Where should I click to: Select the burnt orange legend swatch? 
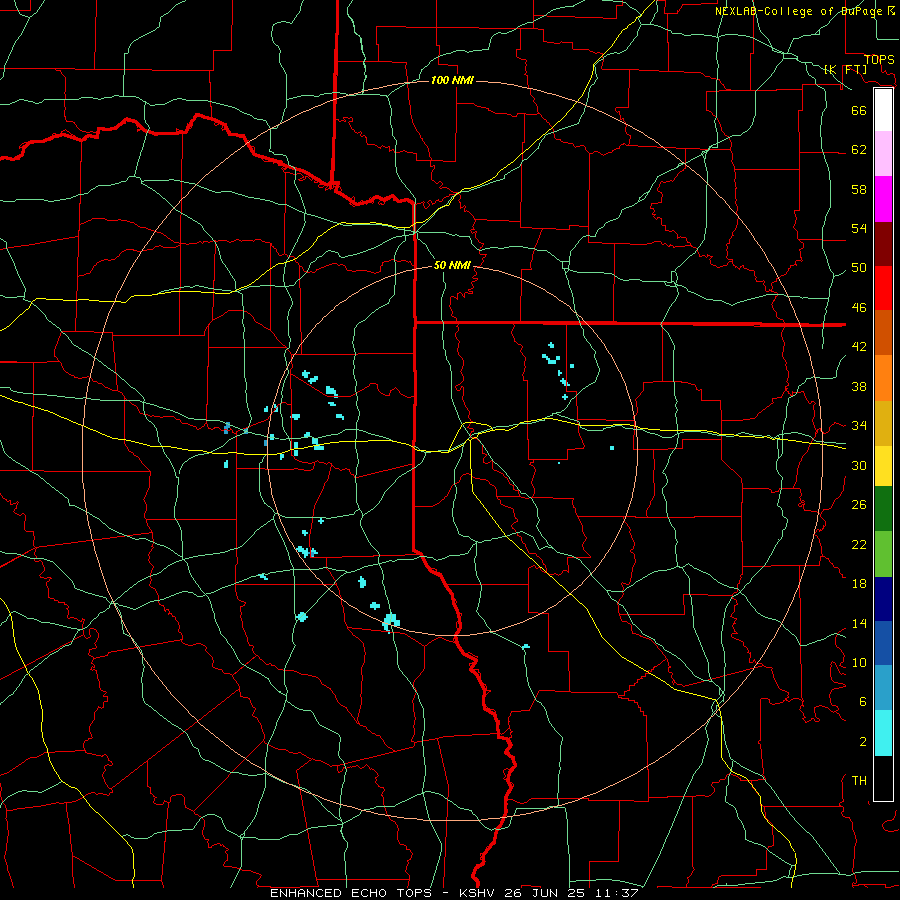(x=883, y=333)
